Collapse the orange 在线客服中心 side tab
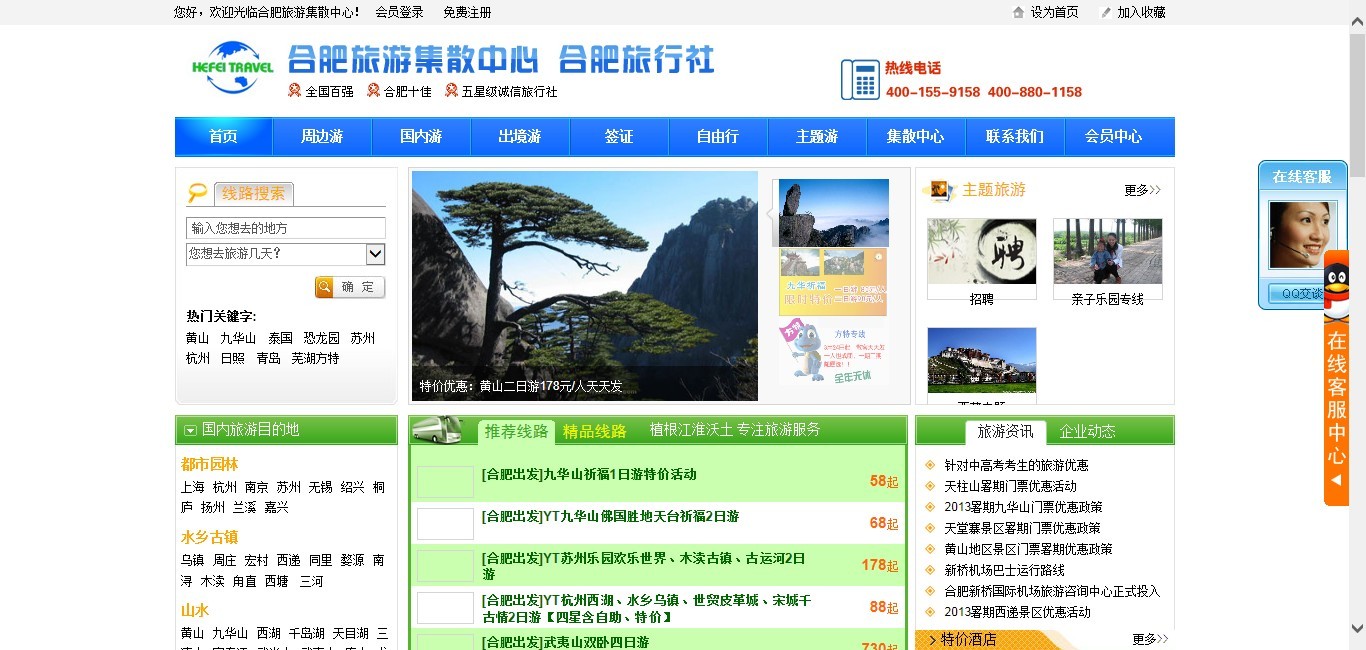1366x650 pixels. [x=1335, y=481]
